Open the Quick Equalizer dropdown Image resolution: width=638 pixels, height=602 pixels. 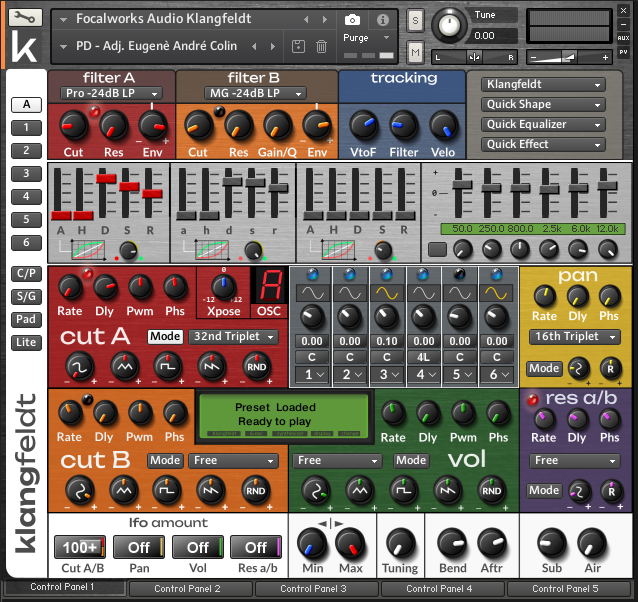coord(544,125)
